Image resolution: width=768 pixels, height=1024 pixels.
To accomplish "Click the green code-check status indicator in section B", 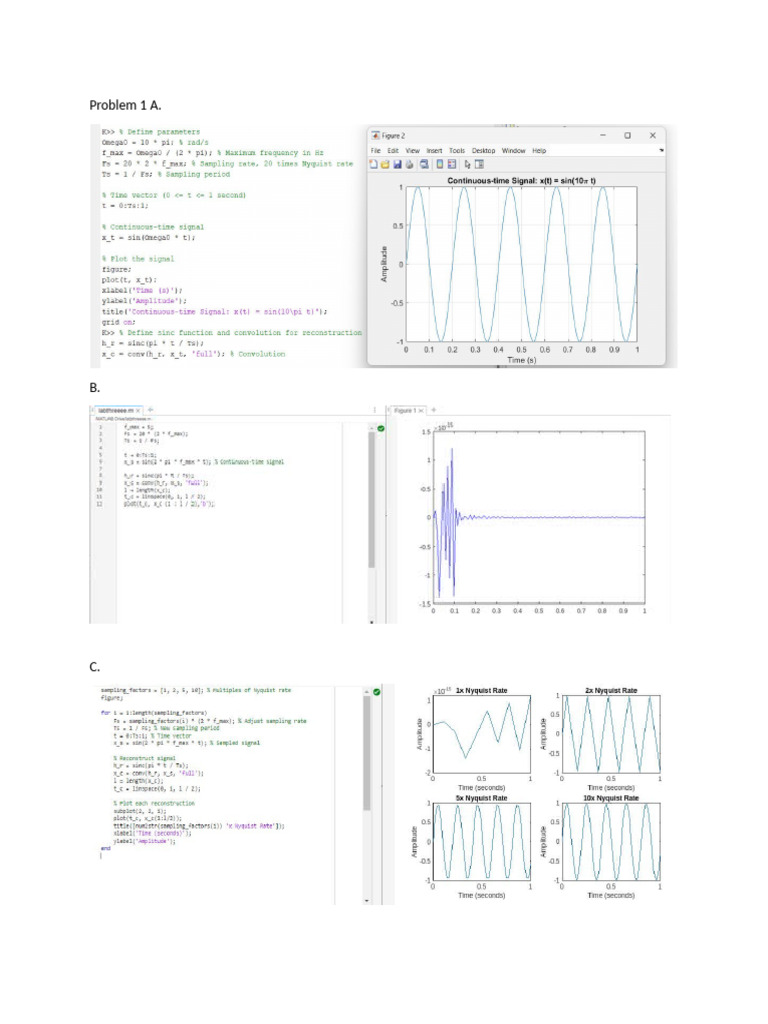I will pyautogui.click(x=381, y=428).
